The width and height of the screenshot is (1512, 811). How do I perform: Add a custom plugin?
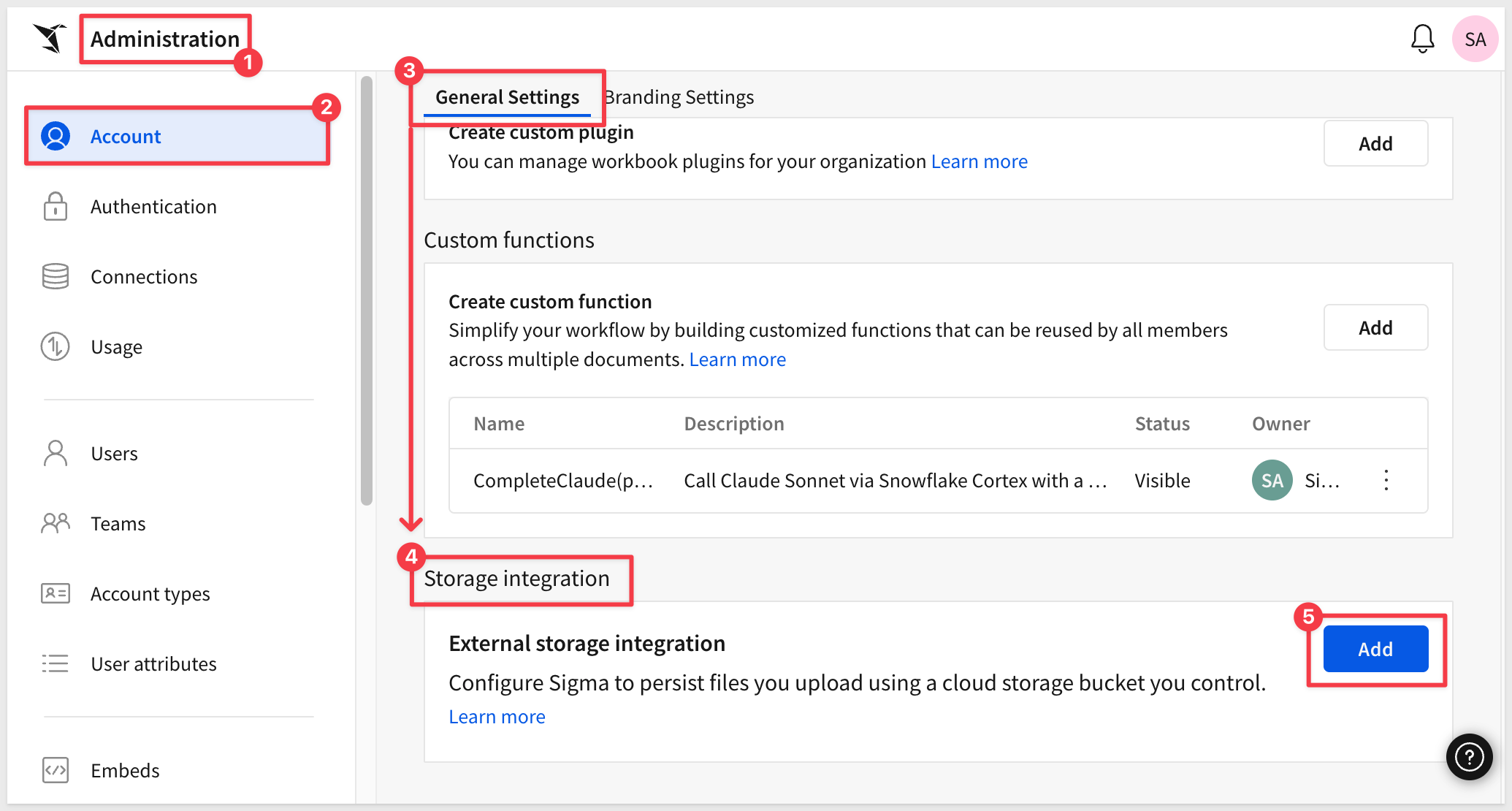(x=1375, y=144)
